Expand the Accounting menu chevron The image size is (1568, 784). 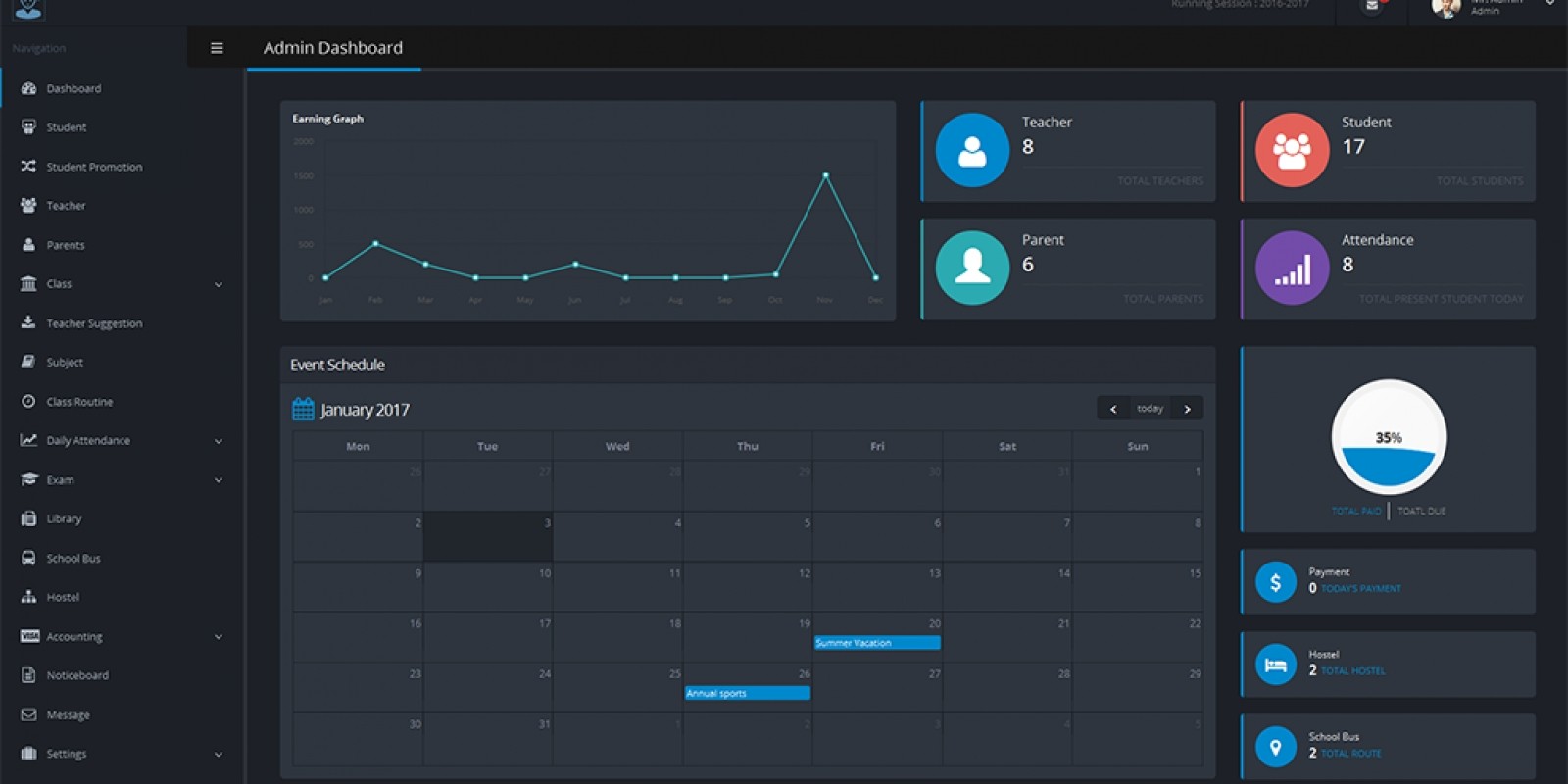coord(219,637)
